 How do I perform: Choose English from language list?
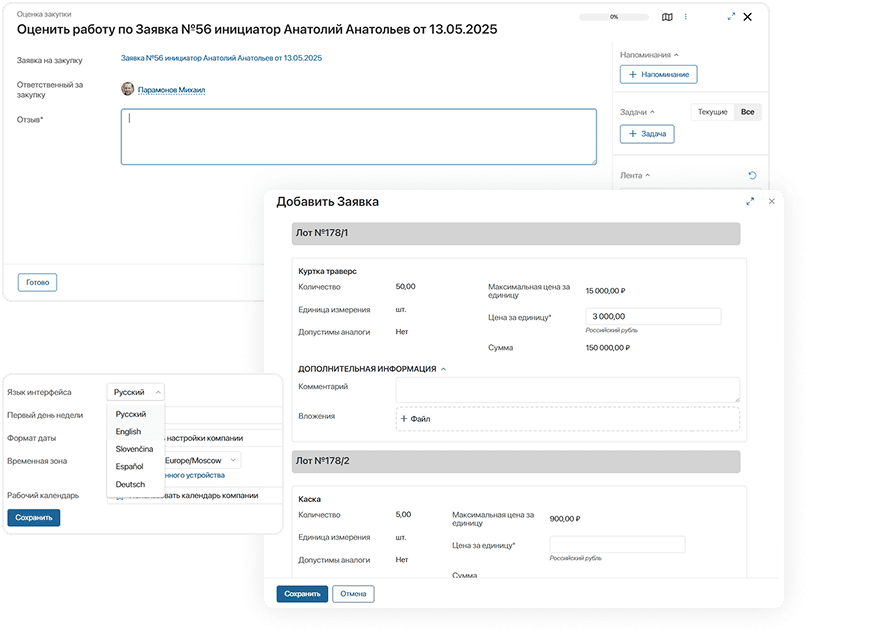coord(129,431)
